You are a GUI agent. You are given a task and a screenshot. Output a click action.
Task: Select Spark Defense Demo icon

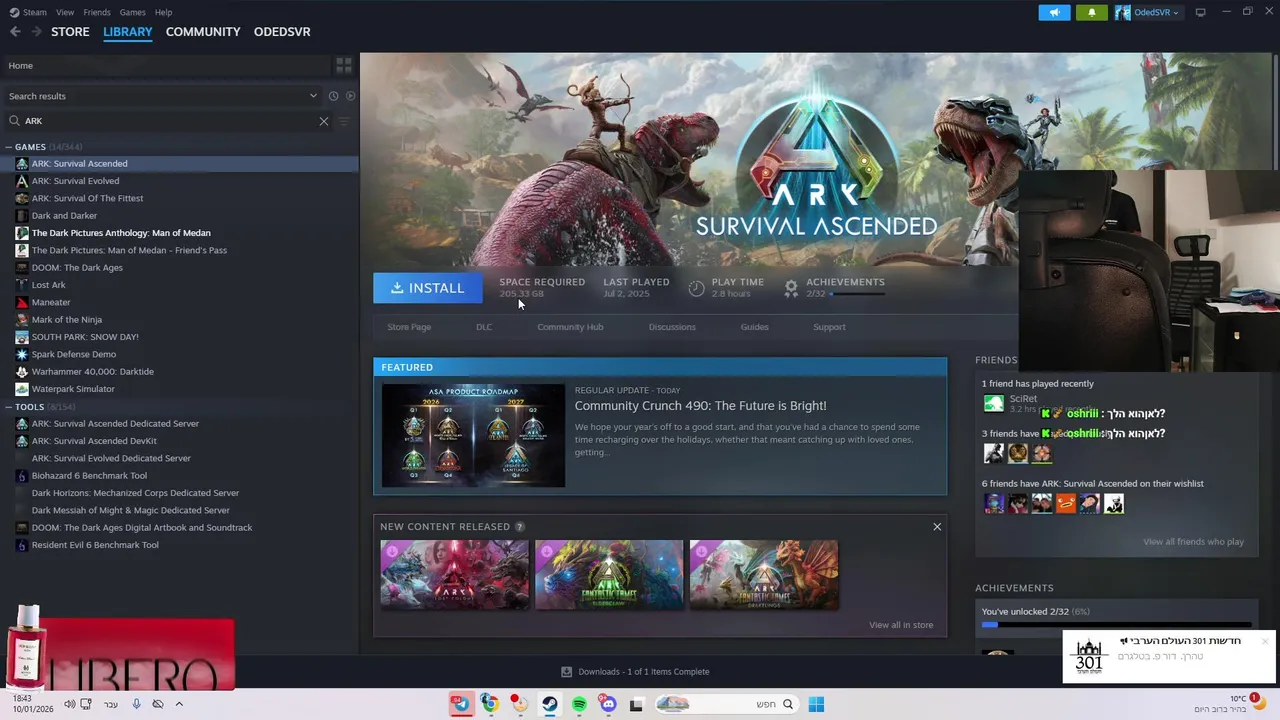22,354
